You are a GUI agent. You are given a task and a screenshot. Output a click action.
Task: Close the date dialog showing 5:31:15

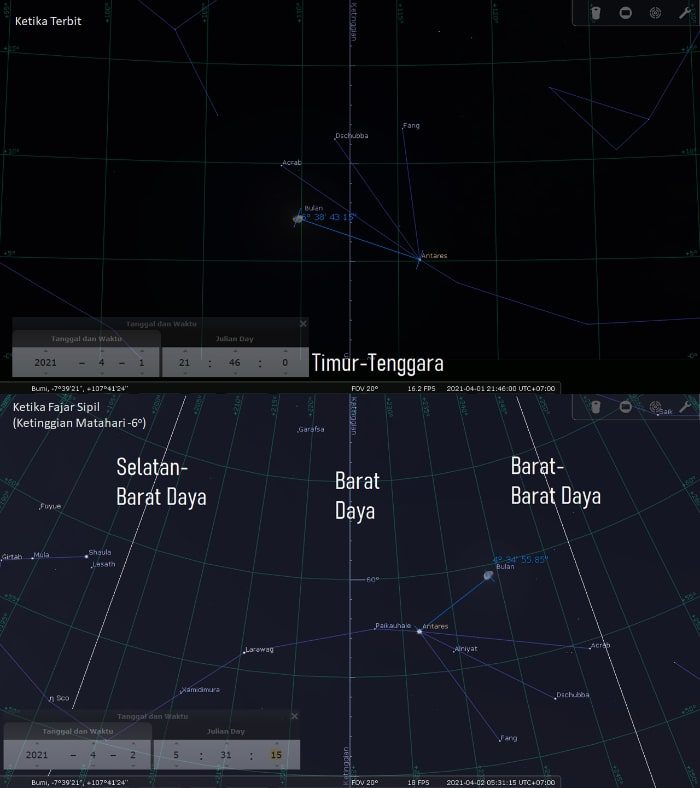[294, 716]
